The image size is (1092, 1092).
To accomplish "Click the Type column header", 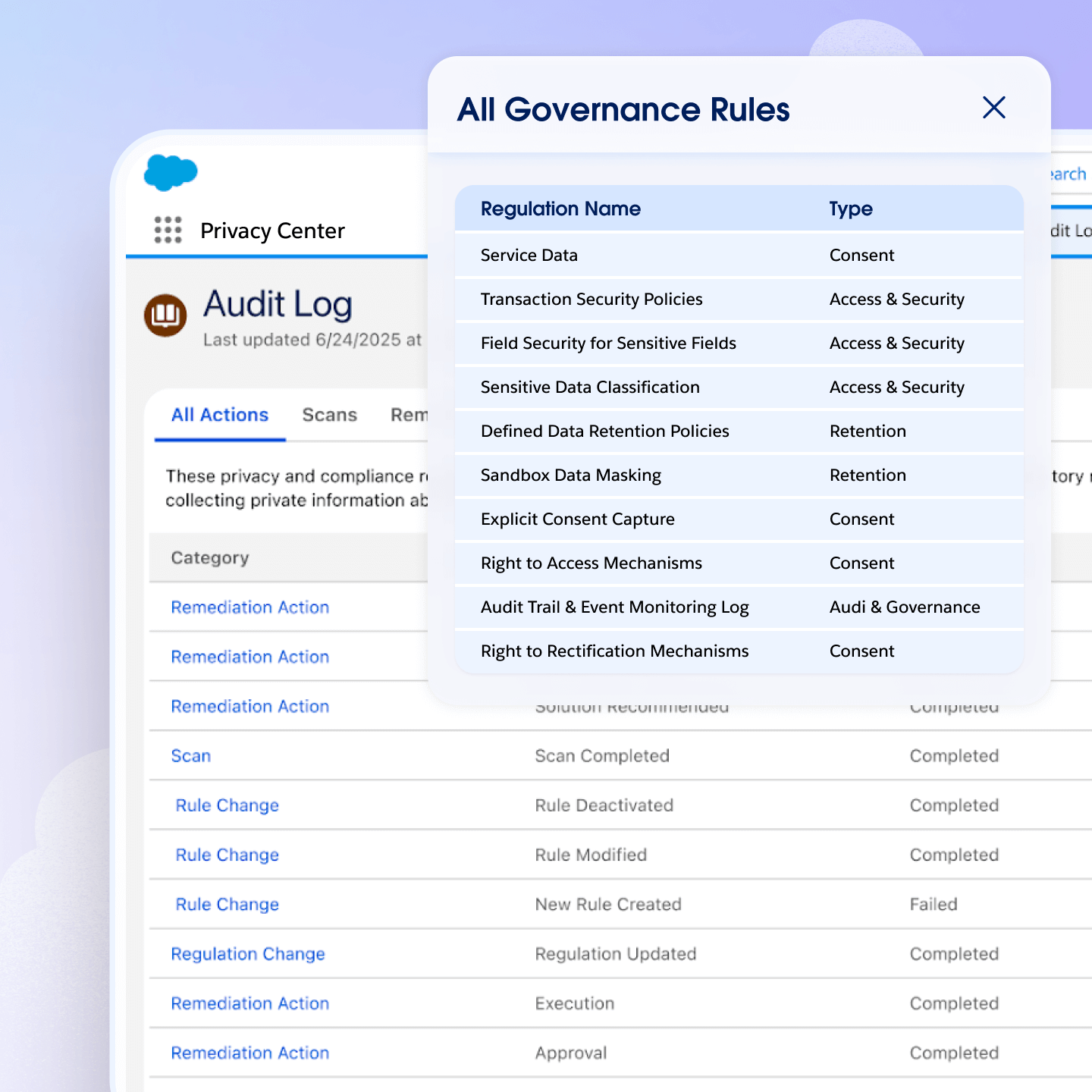I will pos(851,209).
